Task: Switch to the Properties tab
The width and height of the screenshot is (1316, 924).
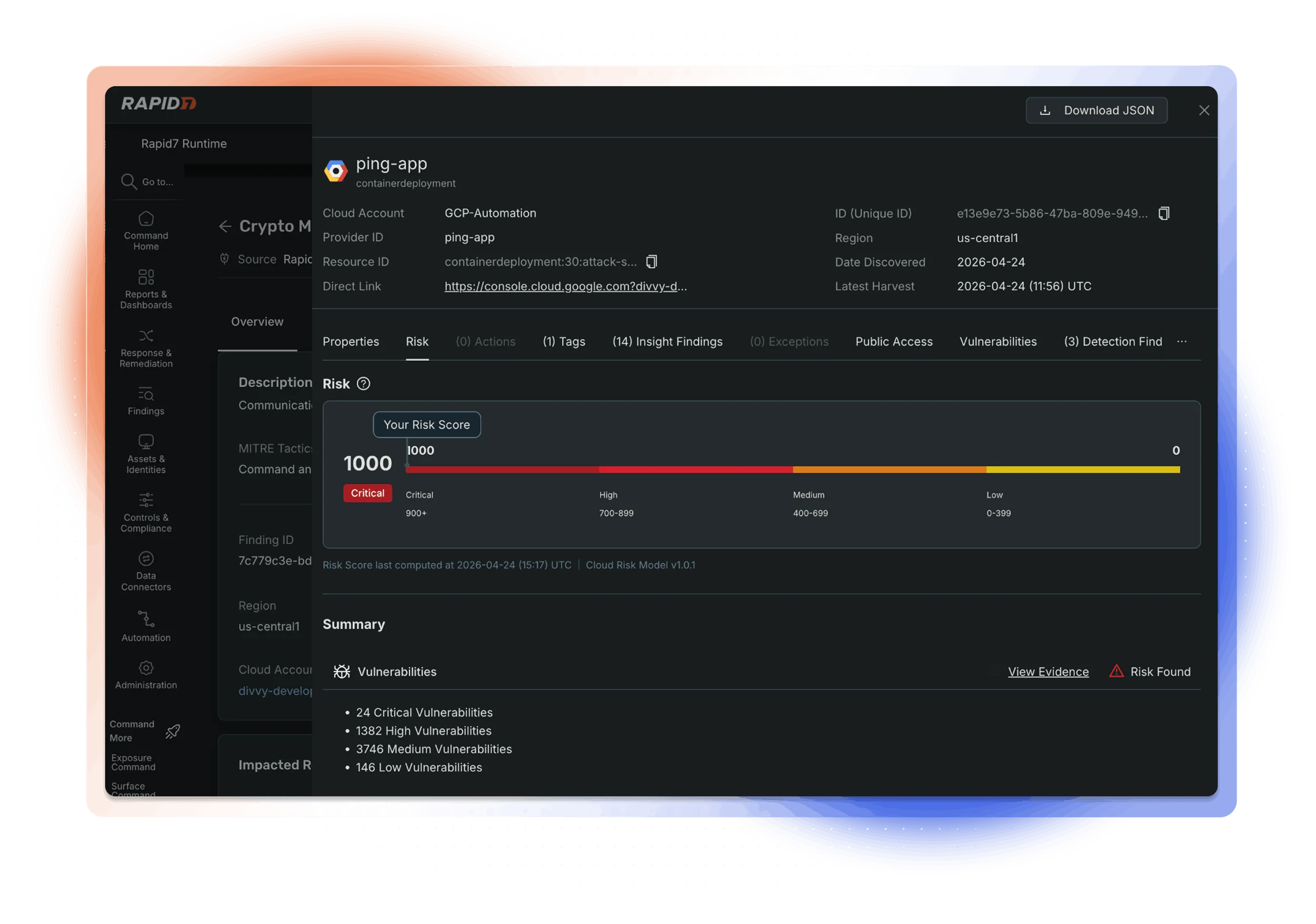Action: pos(351,342)
